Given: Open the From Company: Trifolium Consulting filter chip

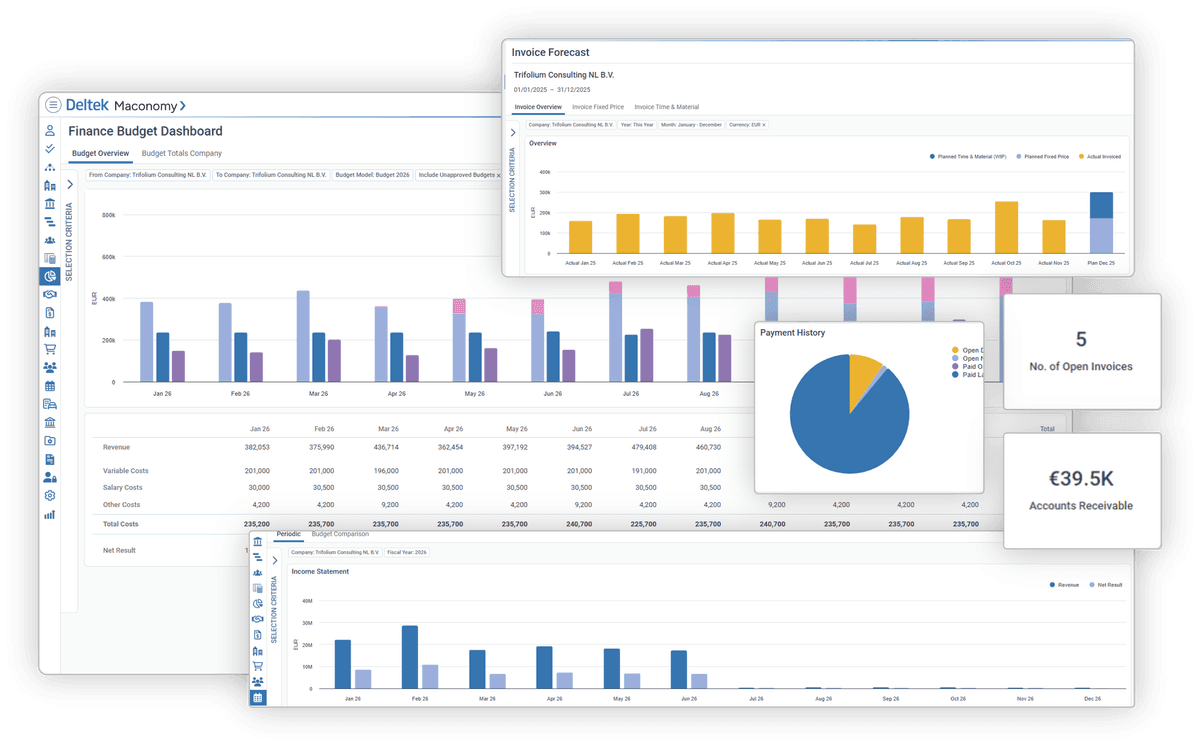Looking at the screenshot, I should 148,175.
